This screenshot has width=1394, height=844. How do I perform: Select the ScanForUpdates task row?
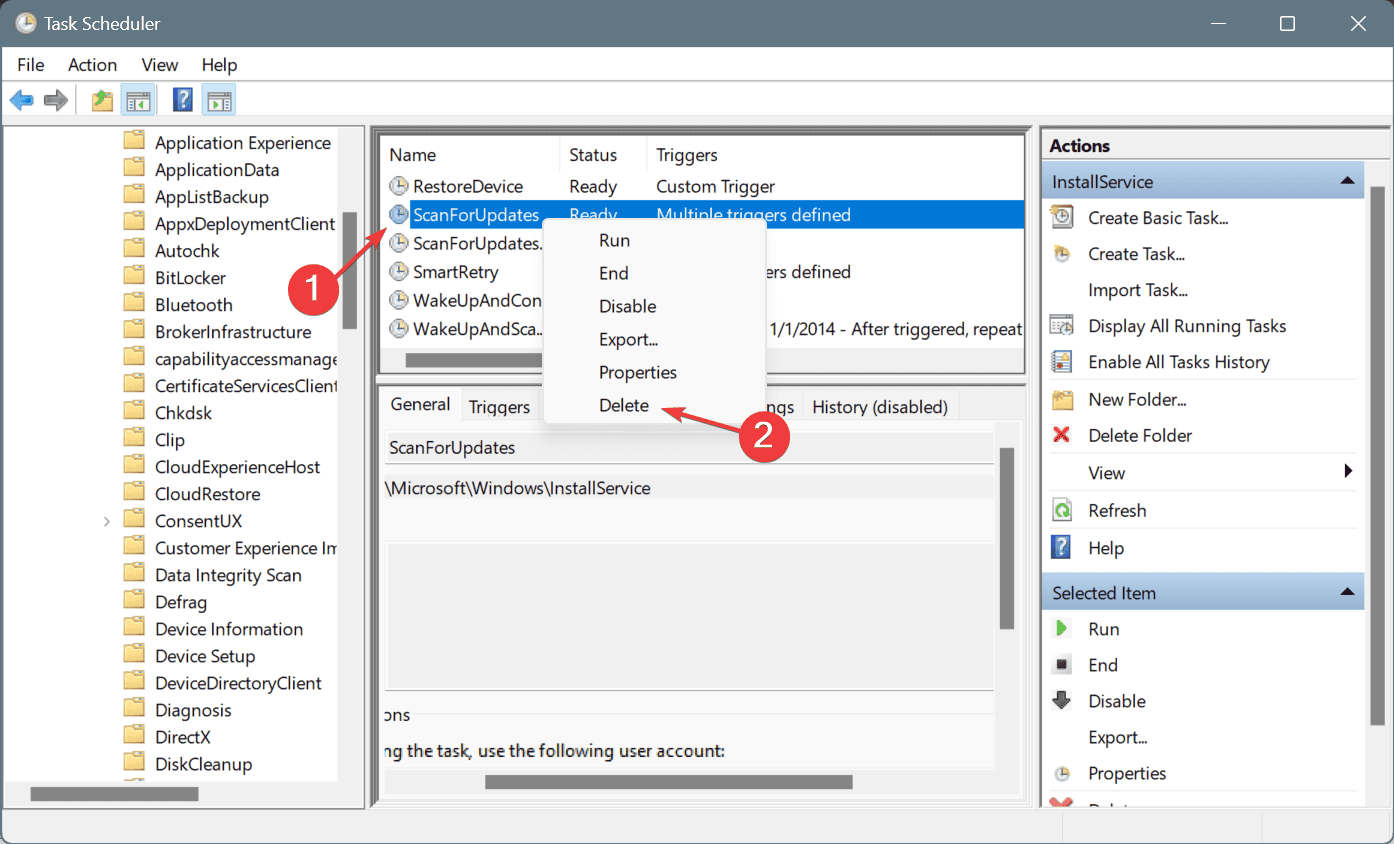tap(703, 214)
